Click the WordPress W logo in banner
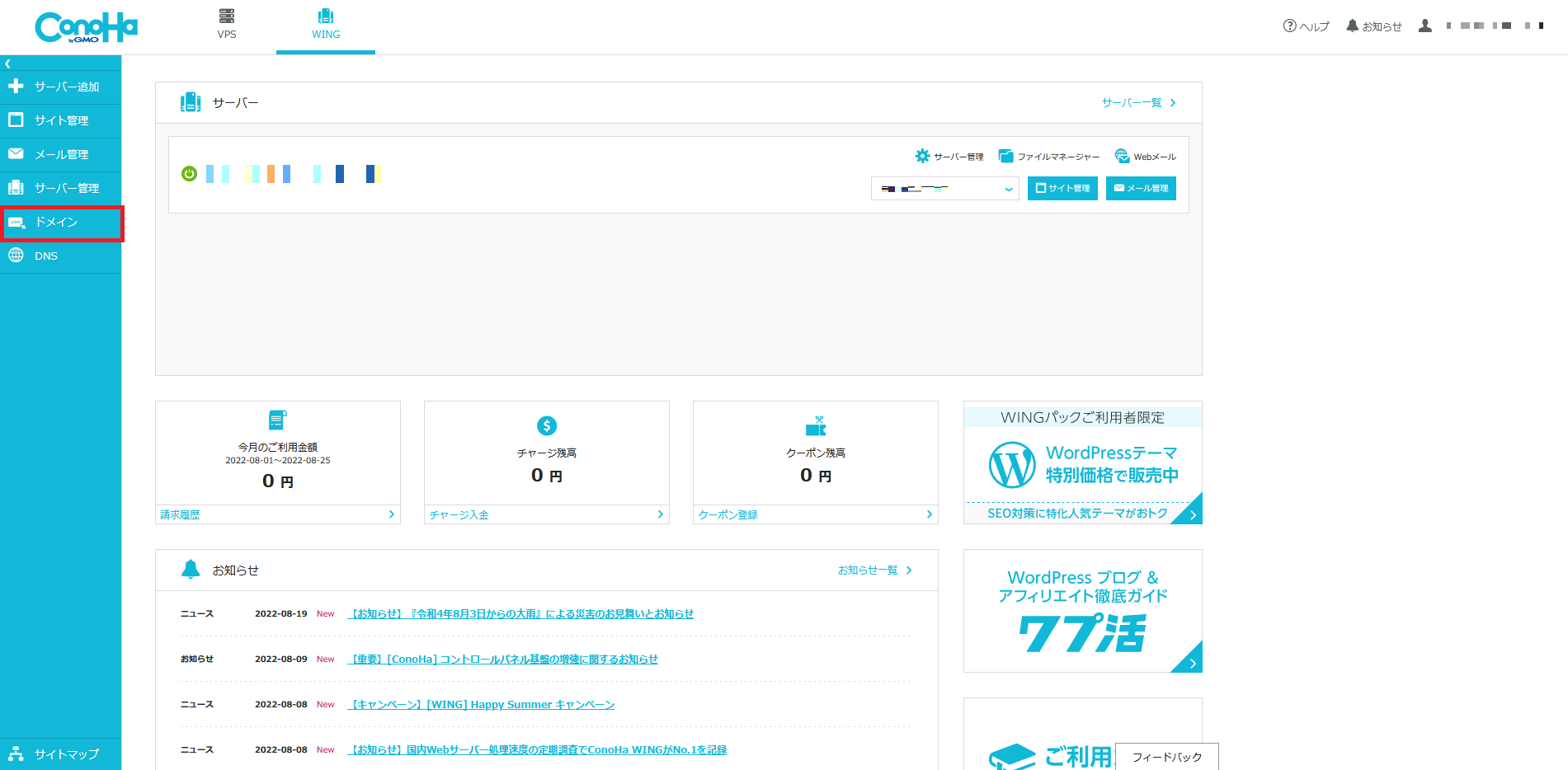Image resolution: width=1568 pixels, height=770 pixels. 1012,465
